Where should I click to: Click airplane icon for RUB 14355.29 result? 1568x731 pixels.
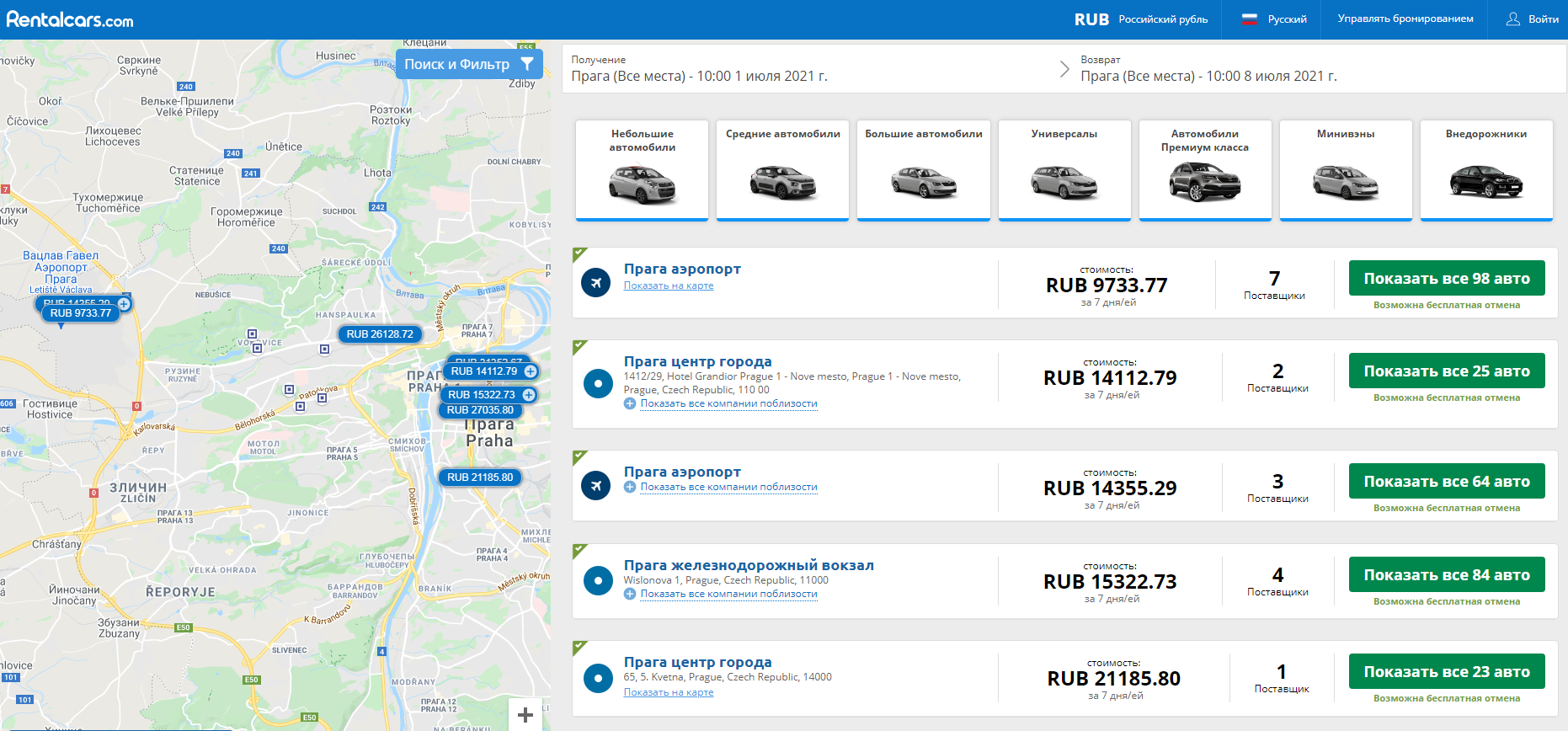tap(596, 485)
